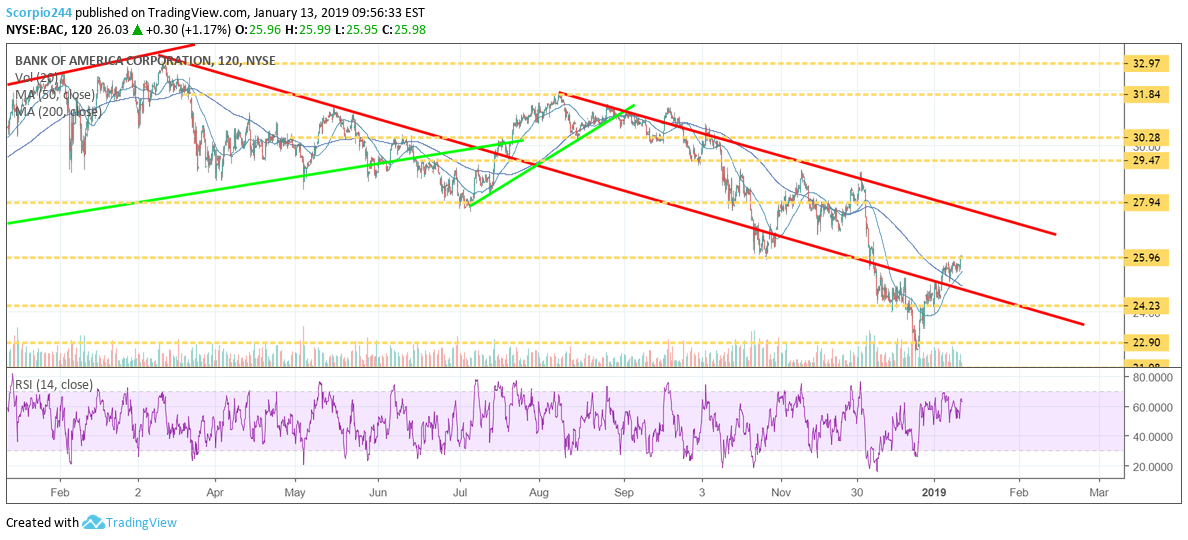The image size is (1188, 540).
Task: Click the Vol (20) indicator label
Action: tap(36, 78)
